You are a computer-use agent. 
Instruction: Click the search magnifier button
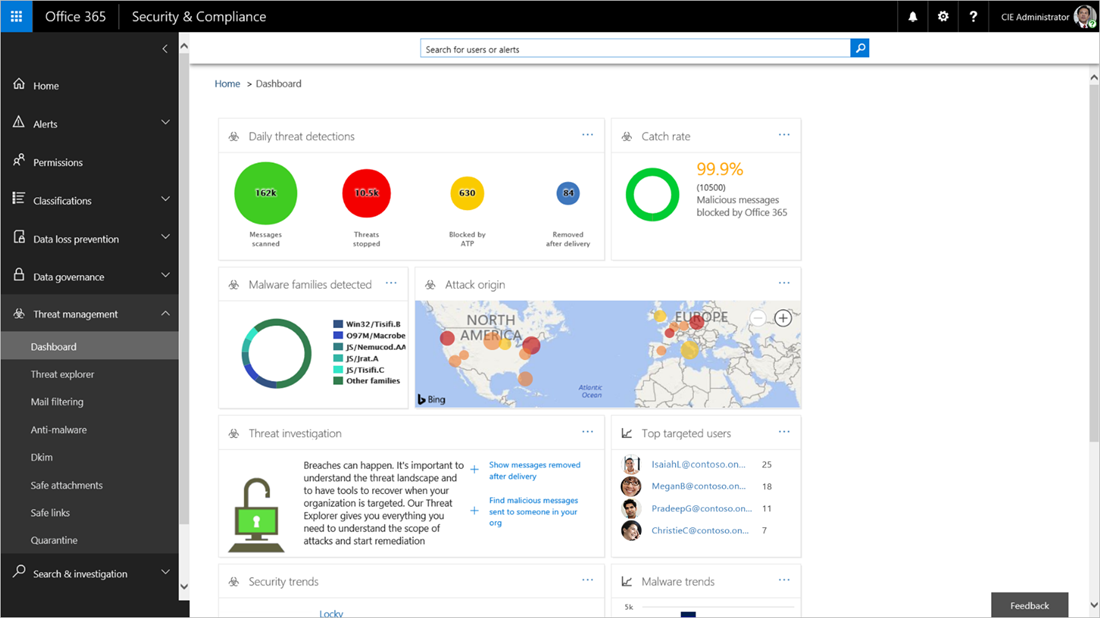click(859, 48)
